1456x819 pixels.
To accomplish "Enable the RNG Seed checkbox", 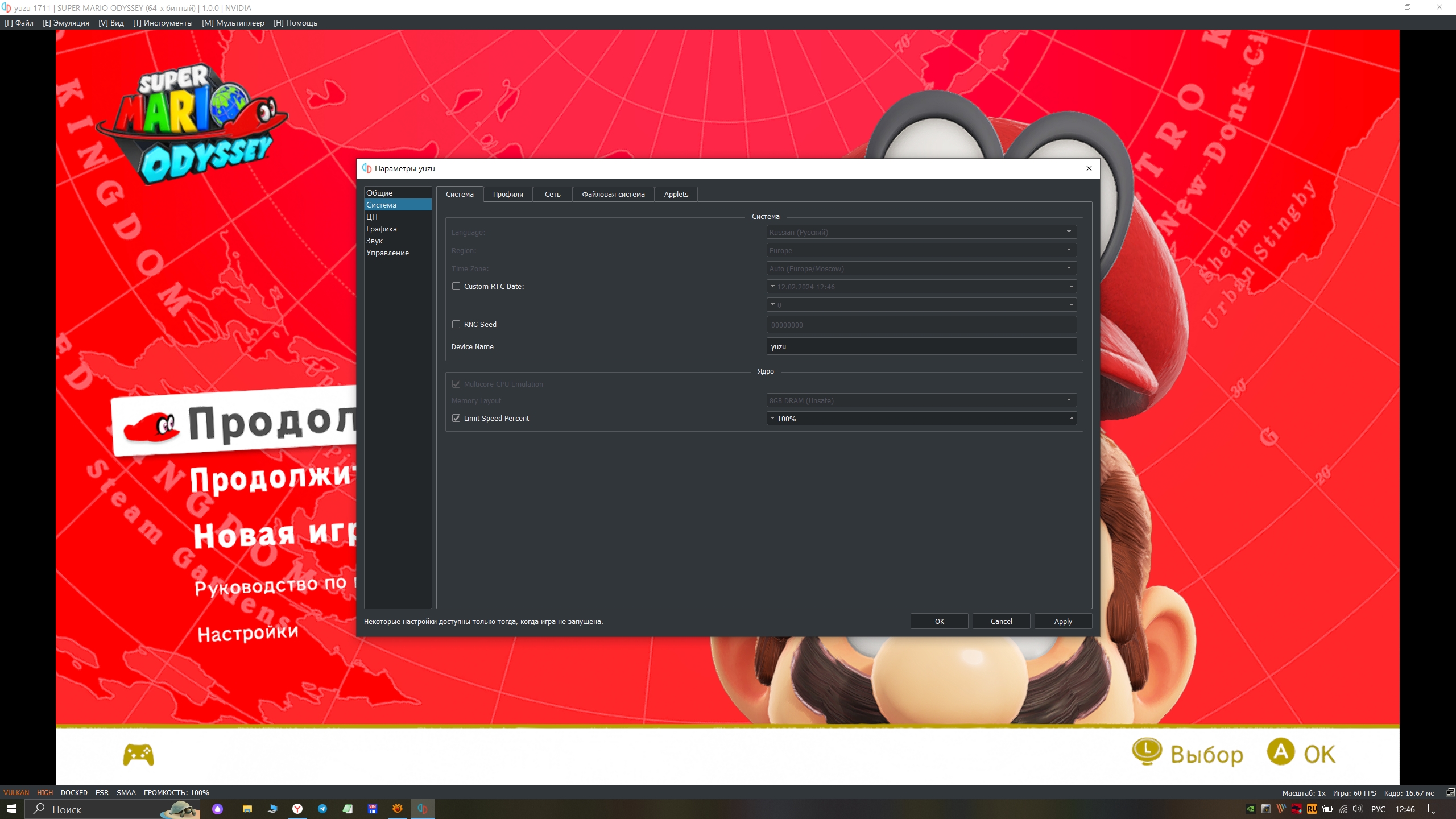I will click(456, 324).
